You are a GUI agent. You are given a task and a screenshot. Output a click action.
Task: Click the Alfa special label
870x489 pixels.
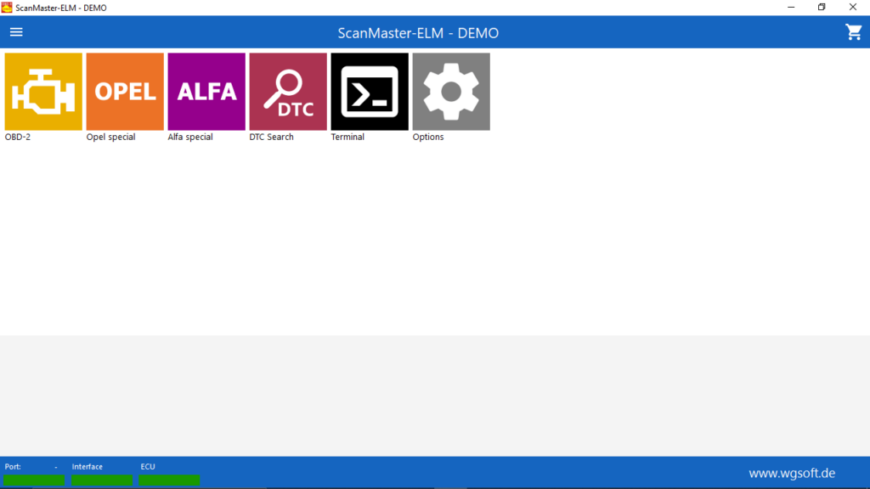(x=190, y=137)
